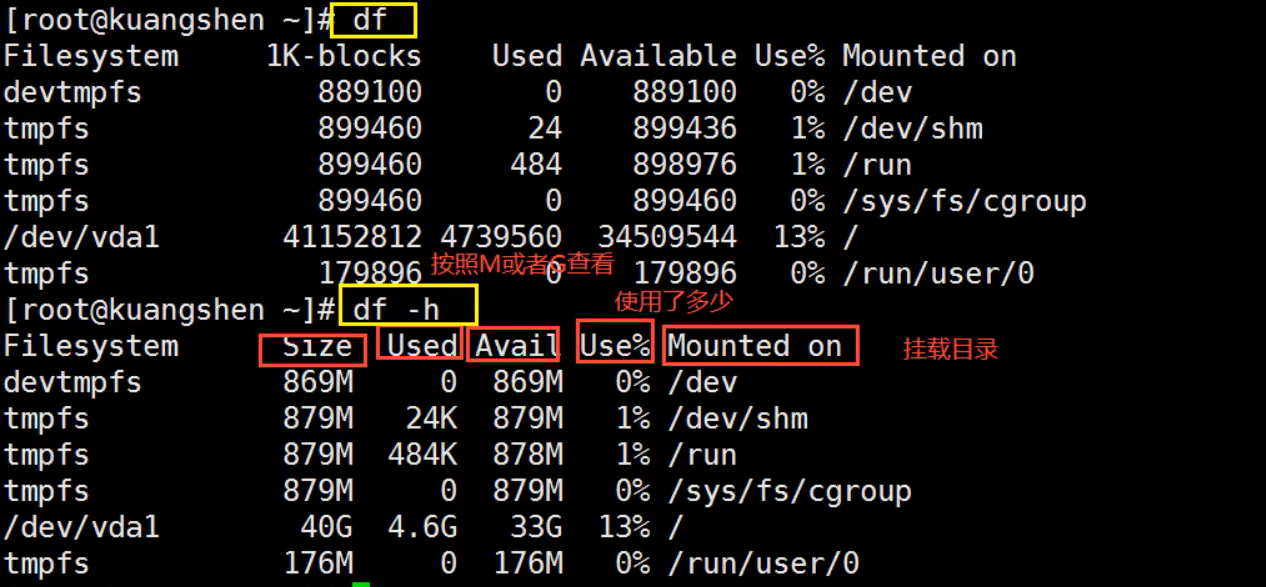Click the Used value 484K
This screenshot has width=1266, height=587.
click(x=423, y=454)
